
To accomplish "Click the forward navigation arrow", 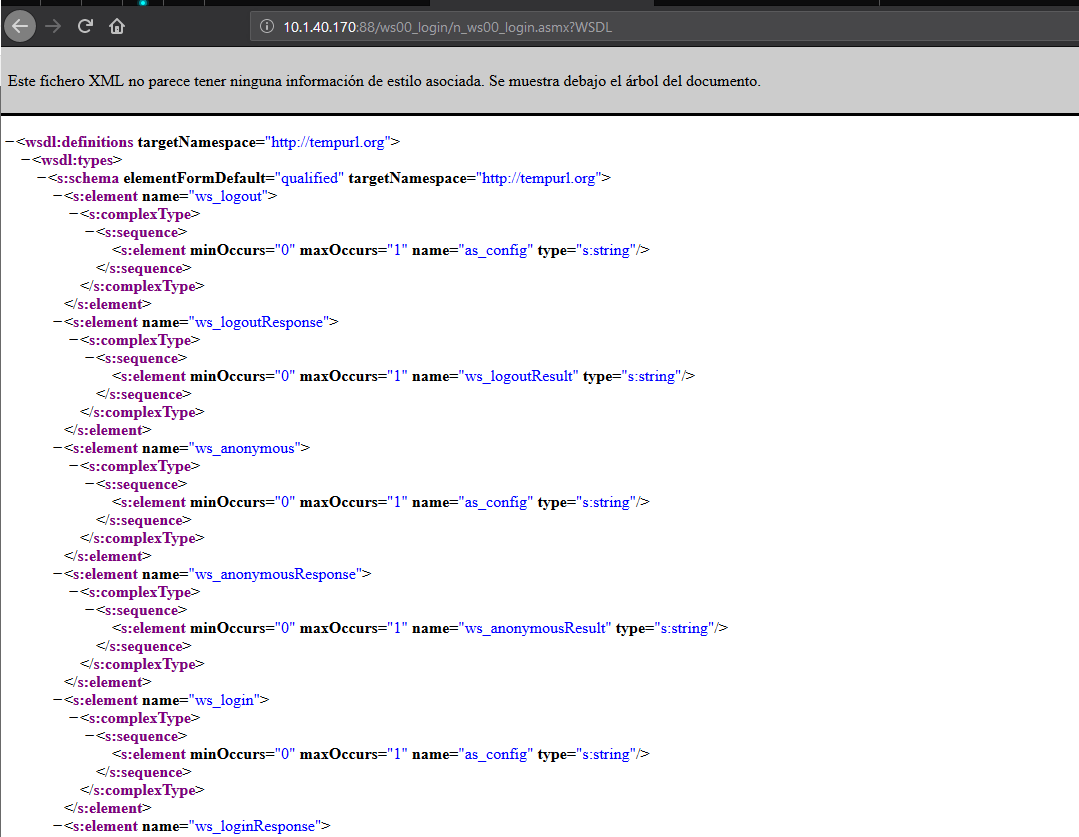I will click(53, 27).
